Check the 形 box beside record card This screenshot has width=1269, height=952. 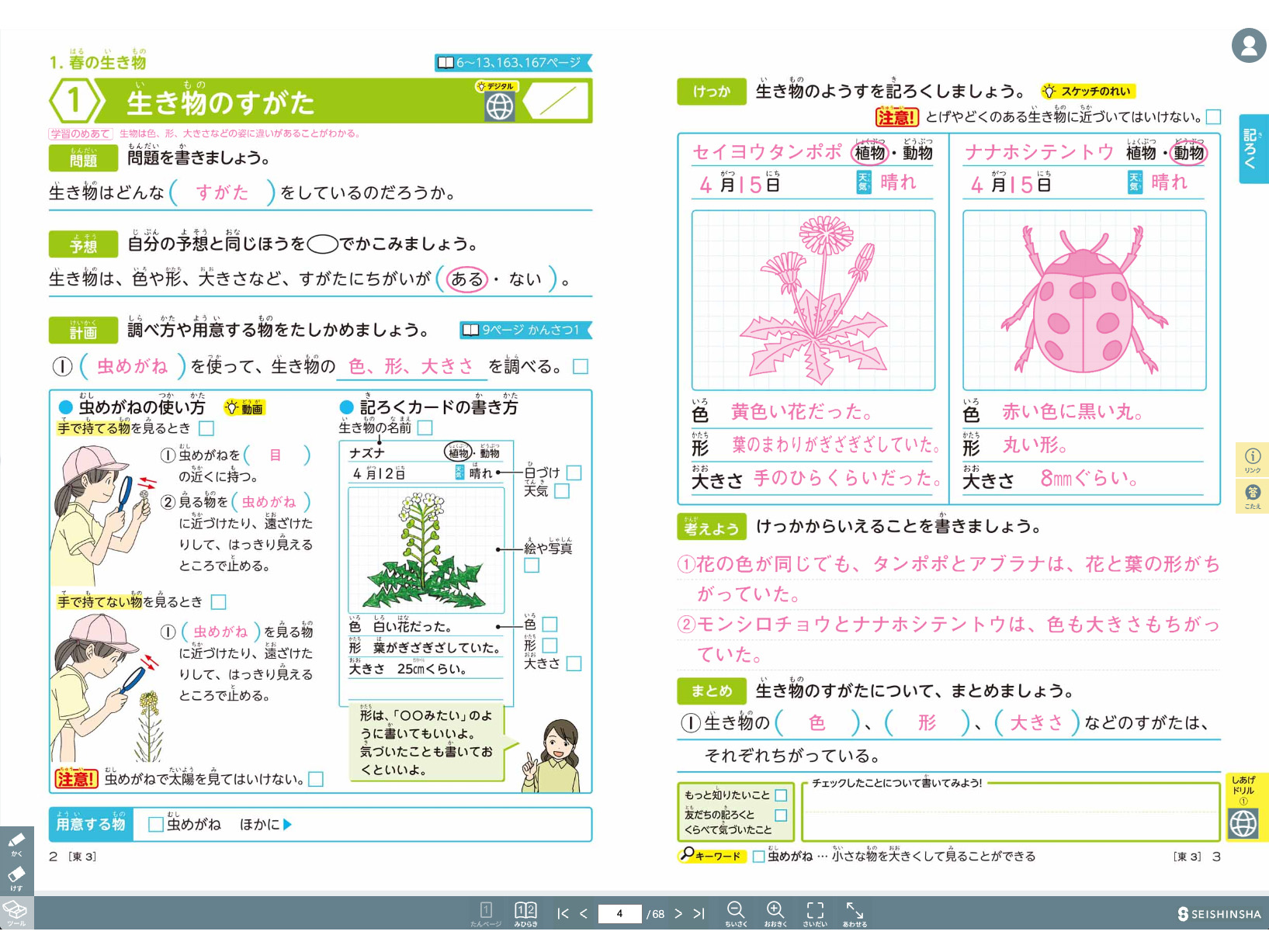550,645
